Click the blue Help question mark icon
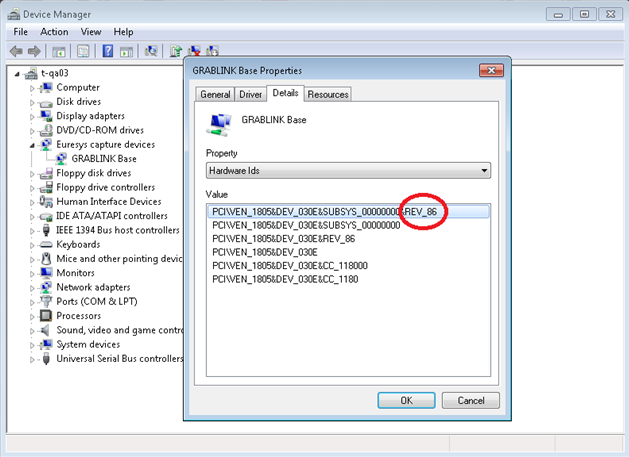Viewport: 629px width, 457px height. [107, 51]
